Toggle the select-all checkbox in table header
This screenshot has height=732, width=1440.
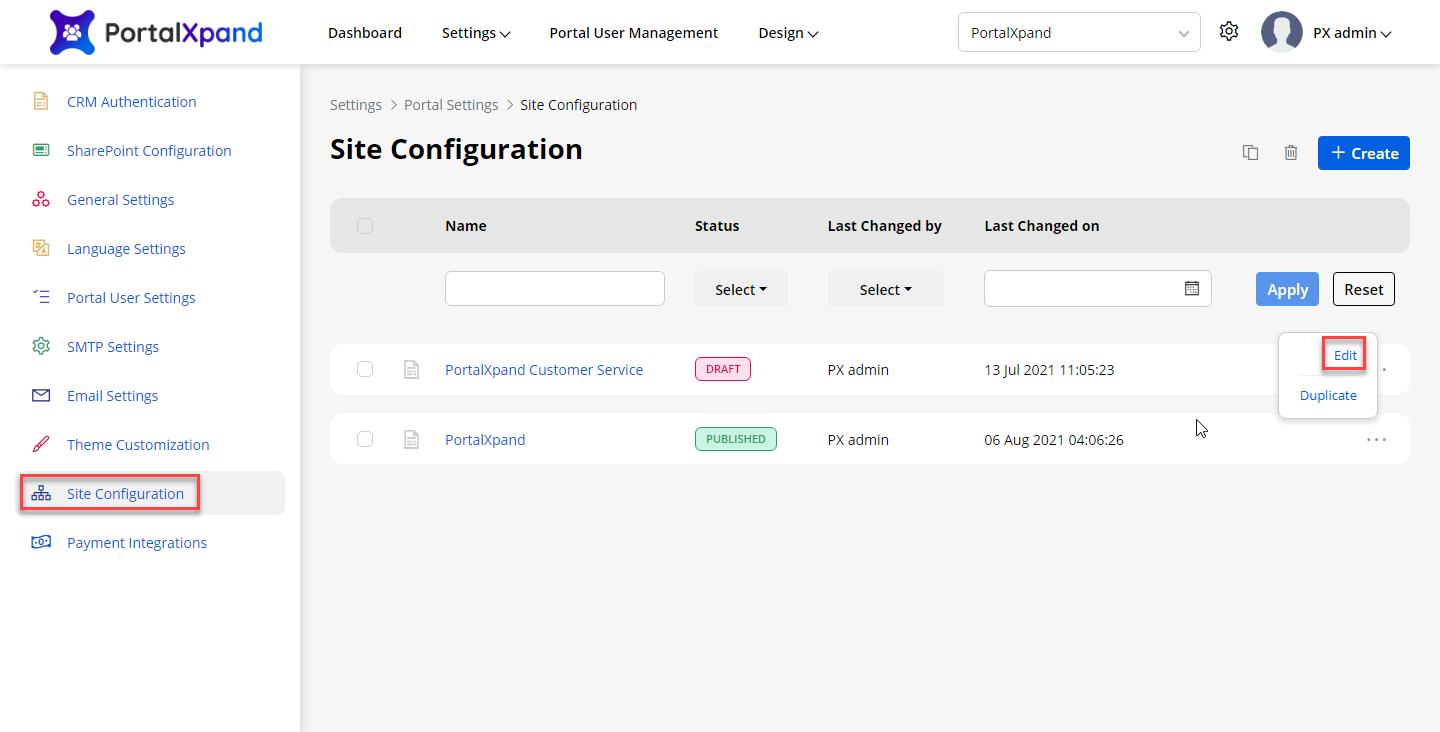[x=365, y=226]
